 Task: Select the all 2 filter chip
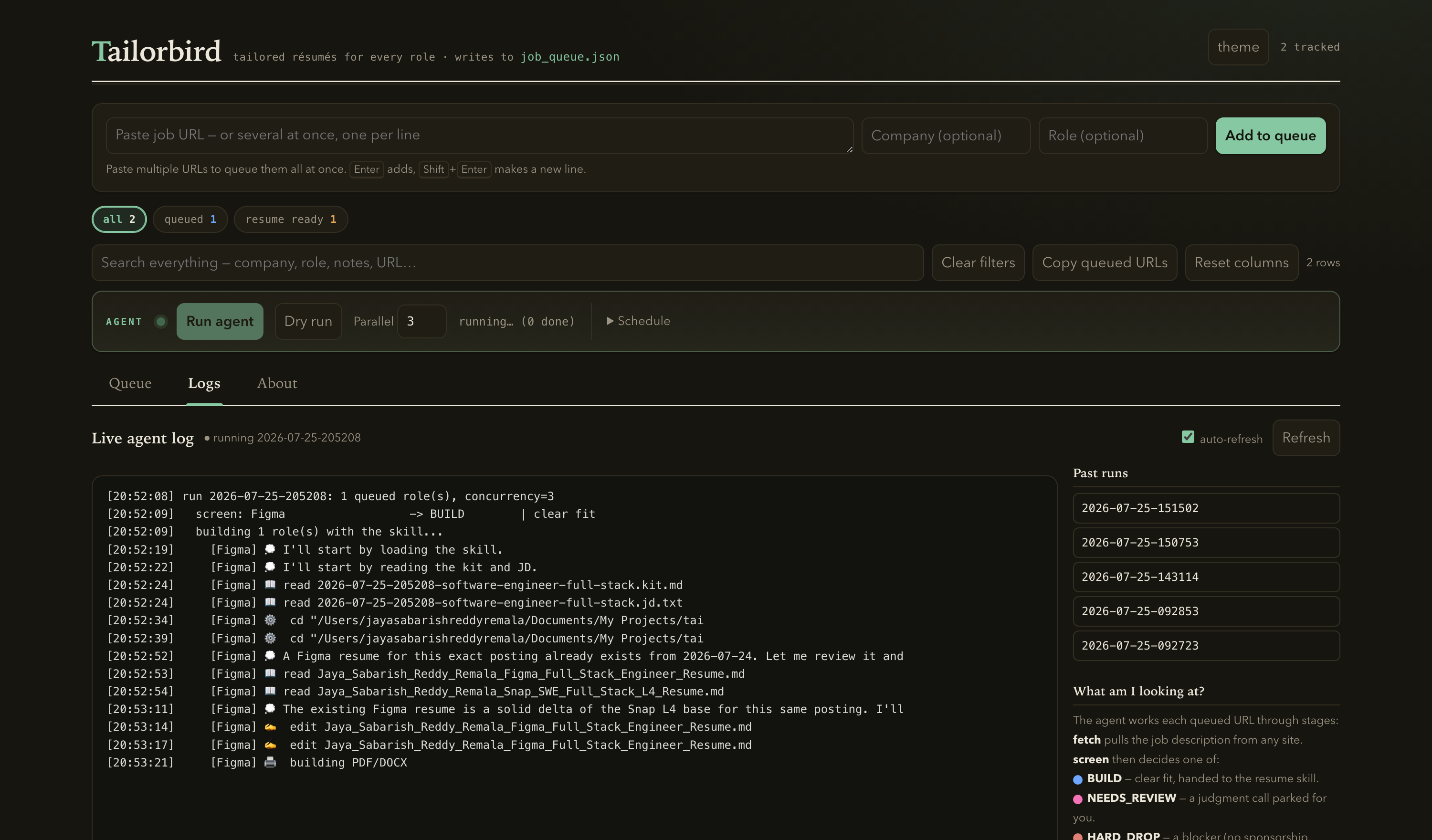[x=119, y=220]
